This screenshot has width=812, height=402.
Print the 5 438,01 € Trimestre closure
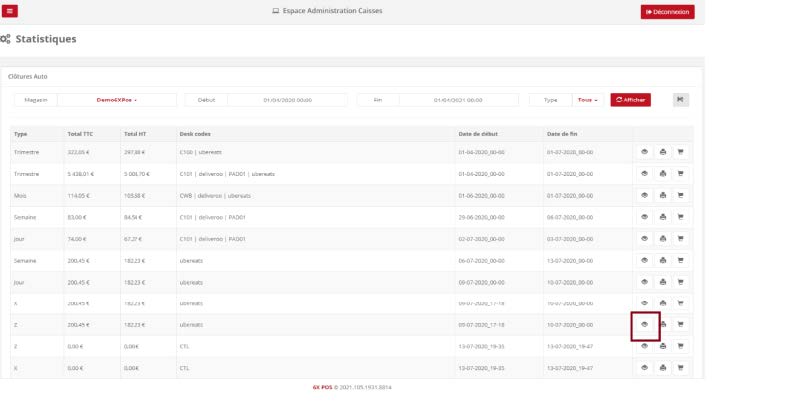(663, 174)
